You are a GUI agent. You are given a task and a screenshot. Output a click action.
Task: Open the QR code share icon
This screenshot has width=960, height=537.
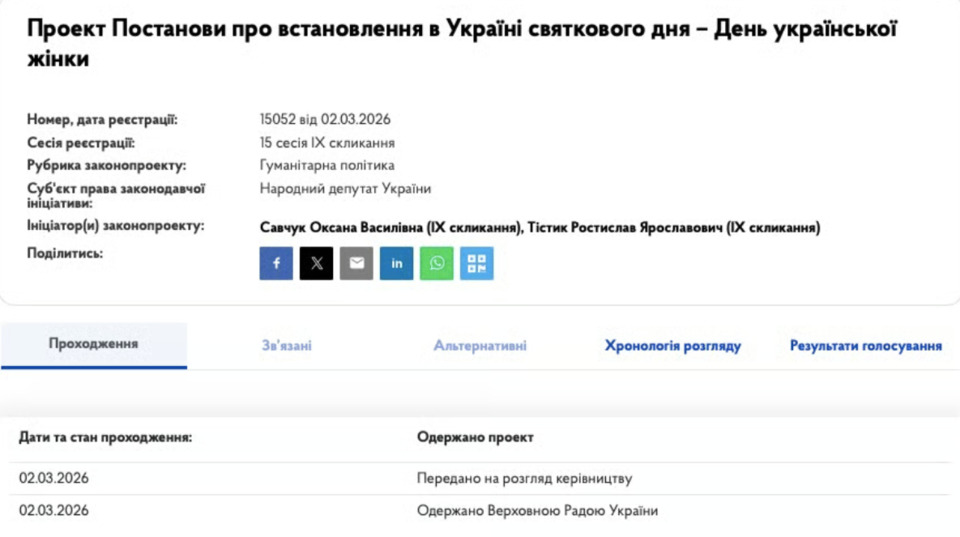click(476, 263)
